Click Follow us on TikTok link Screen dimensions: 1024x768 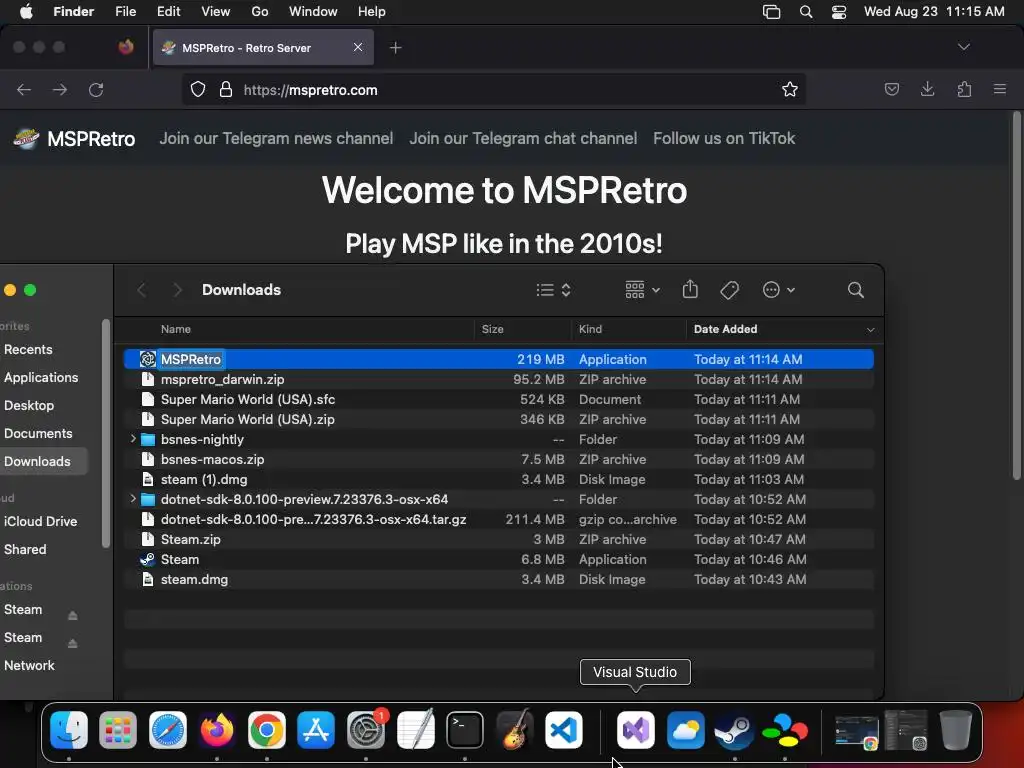tap(724, 138)
